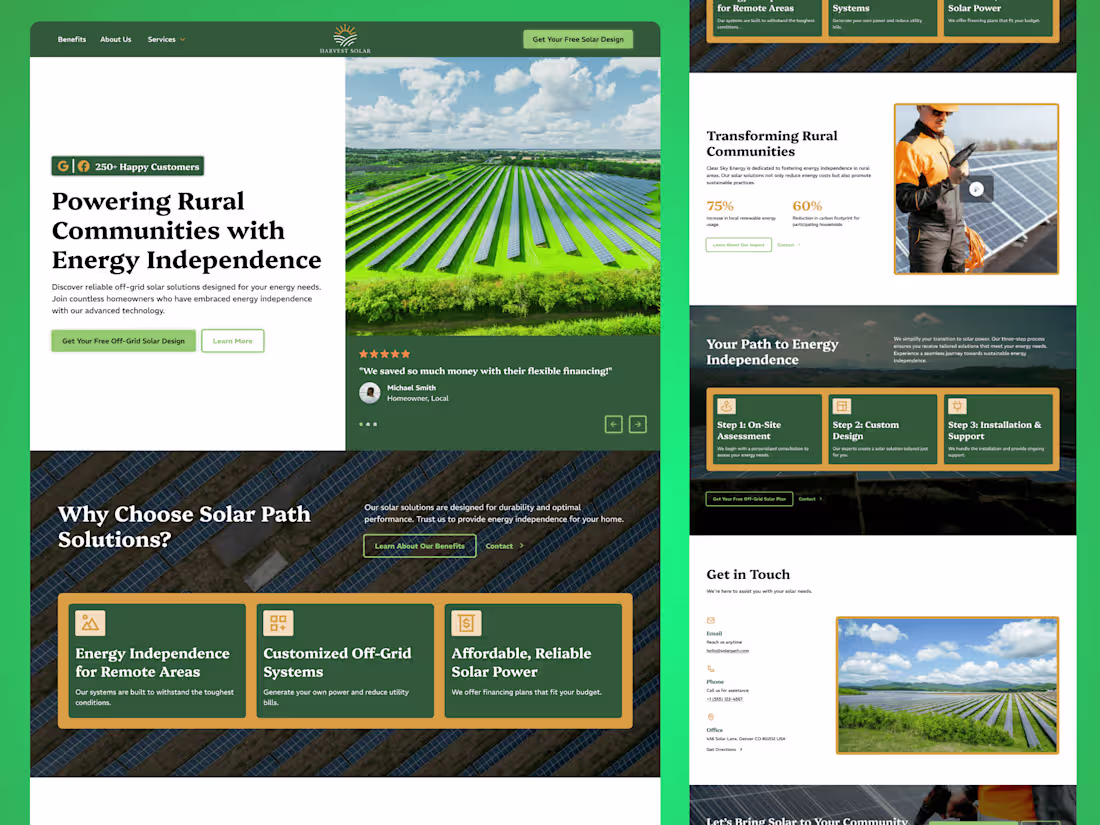
Task: Click the hello@solarpath.com email link
Action: (x=728, y=651)
